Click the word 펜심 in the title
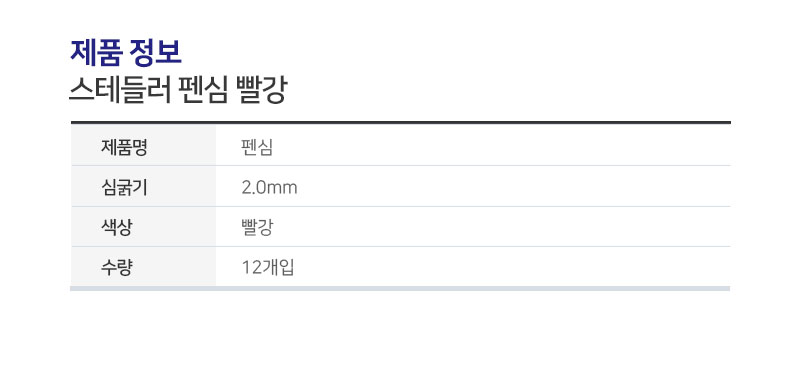 204,90
